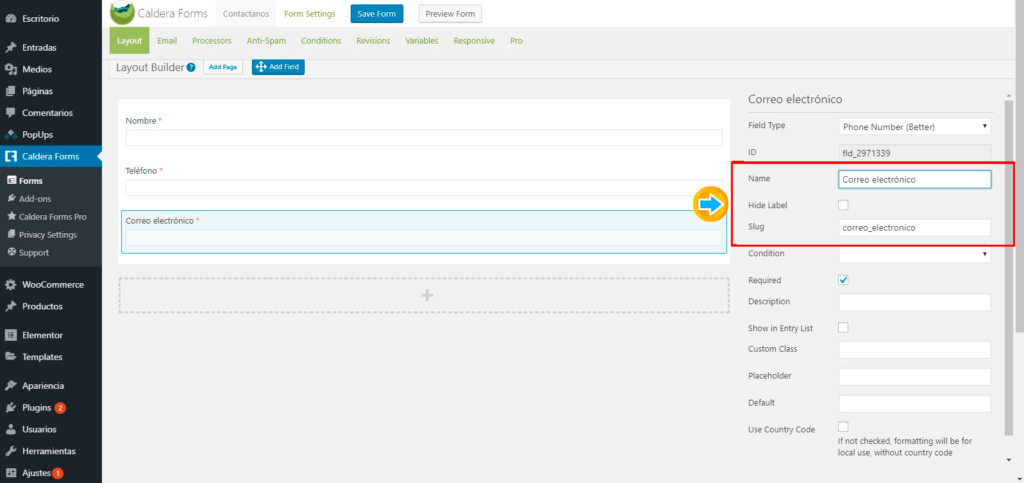Click the Layout Builder help question icon
The image size is (1024, 483).
click(x=191, y=67)
